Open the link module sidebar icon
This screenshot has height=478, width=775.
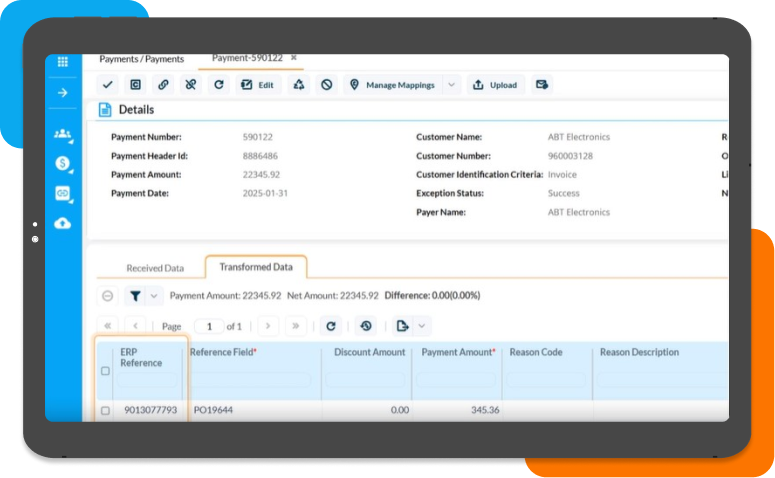(x=63, y=193)
